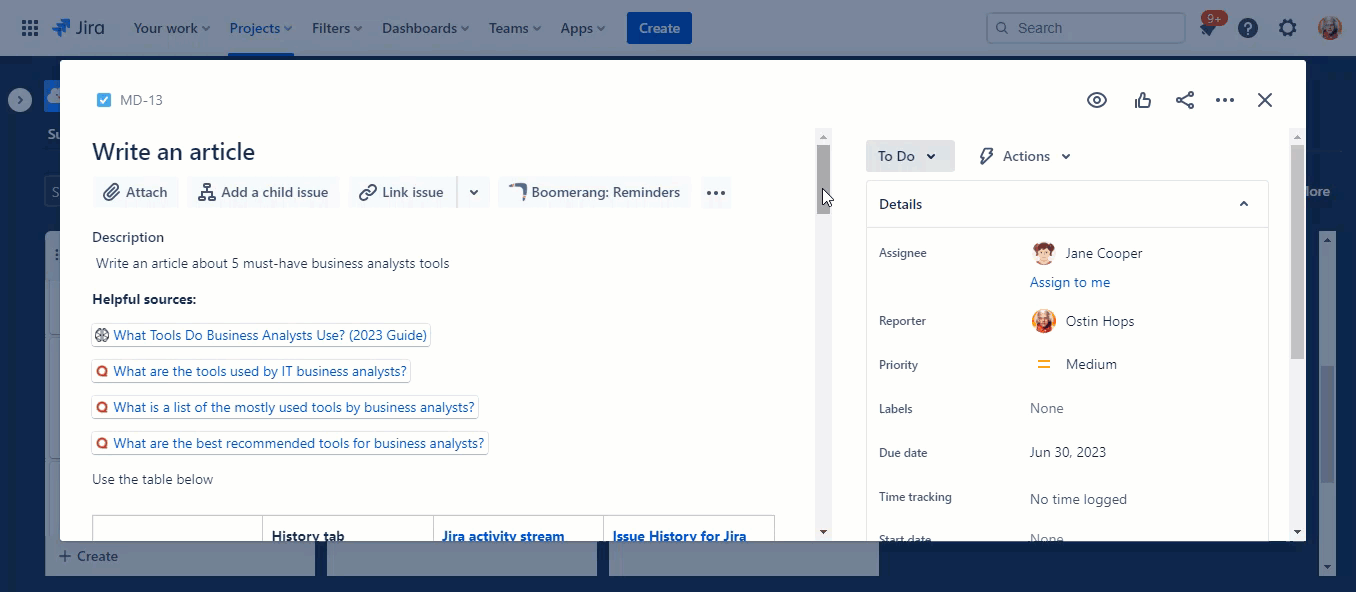This screenshot has width=1356, height=592.
Task: Click description scrollbar down arrow
Action: [824, 532]
